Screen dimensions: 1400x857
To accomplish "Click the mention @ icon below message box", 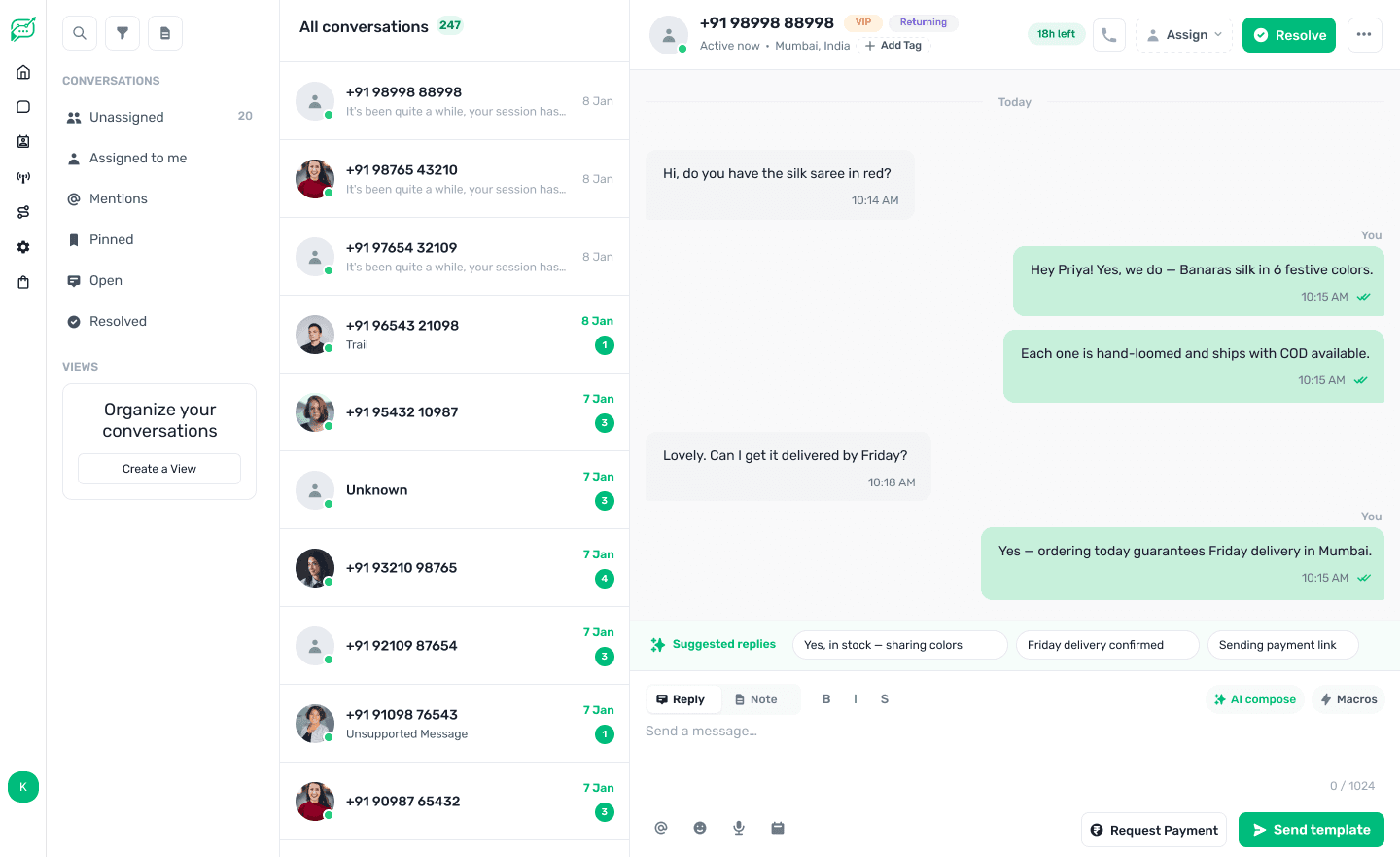I will [x=661, y=828].
